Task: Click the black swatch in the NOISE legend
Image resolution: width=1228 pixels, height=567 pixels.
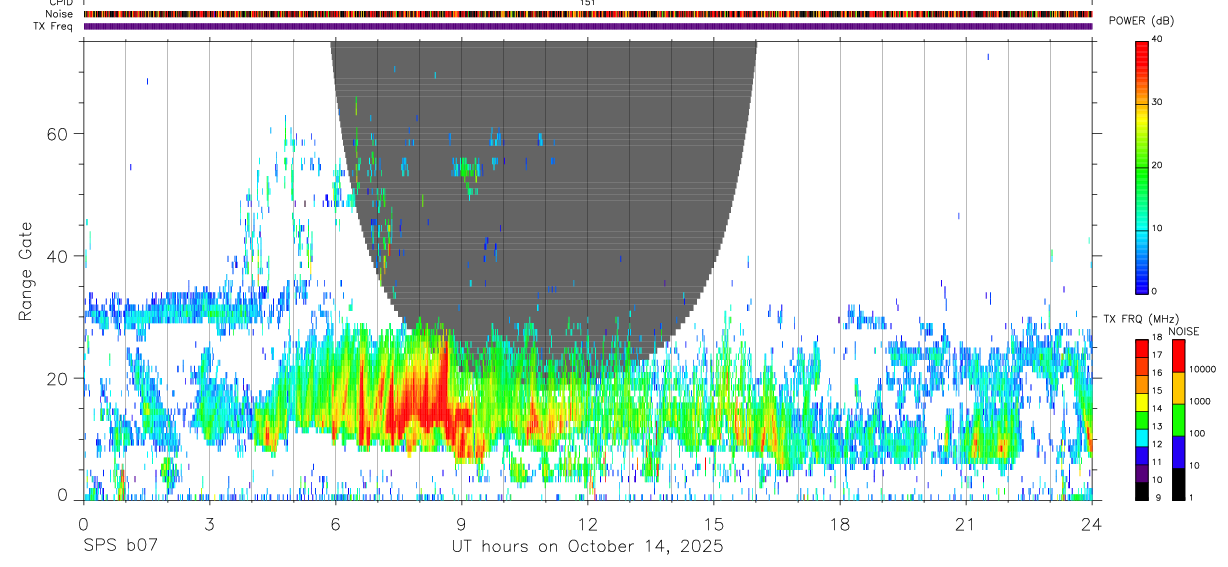Action: [x=1178, y=484]
